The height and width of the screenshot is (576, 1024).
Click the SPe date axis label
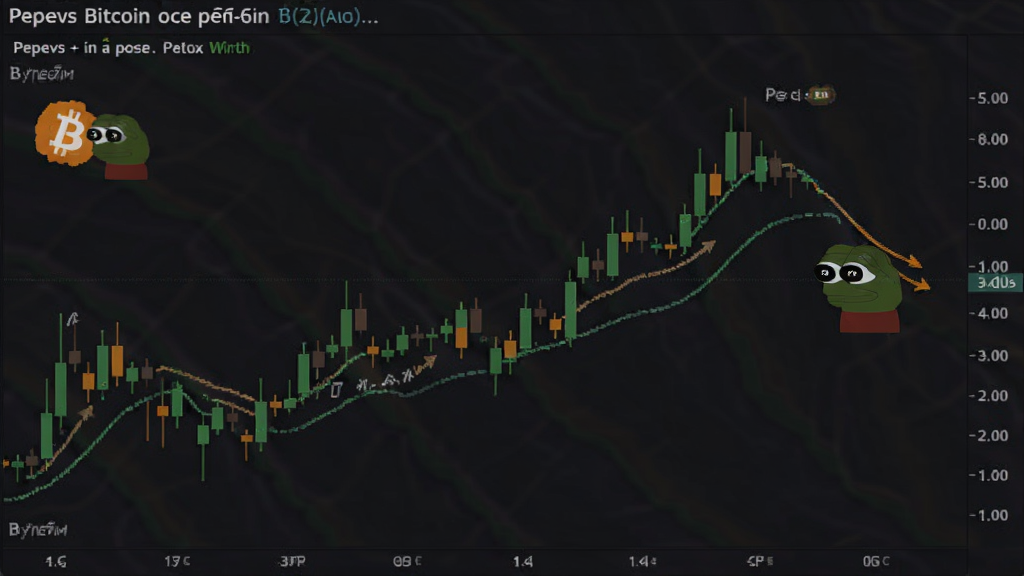click(760, 561)
